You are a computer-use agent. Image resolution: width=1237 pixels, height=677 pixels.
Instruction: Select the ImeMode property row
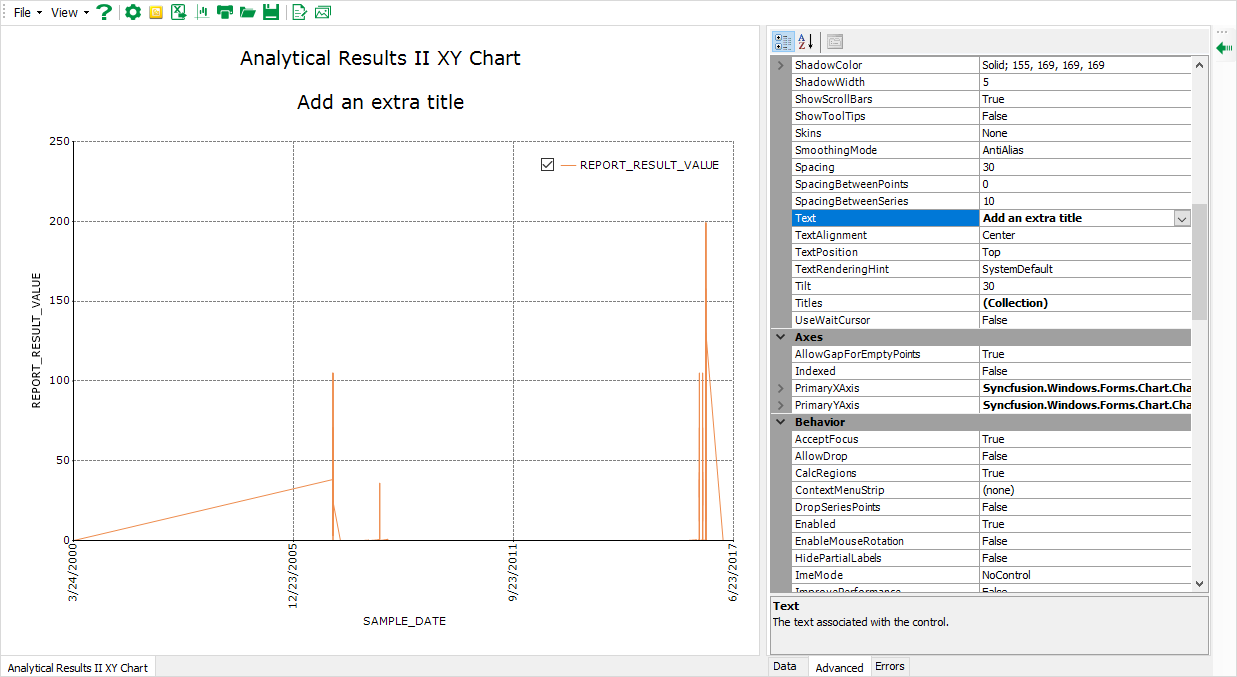click(x=991, y=575)
